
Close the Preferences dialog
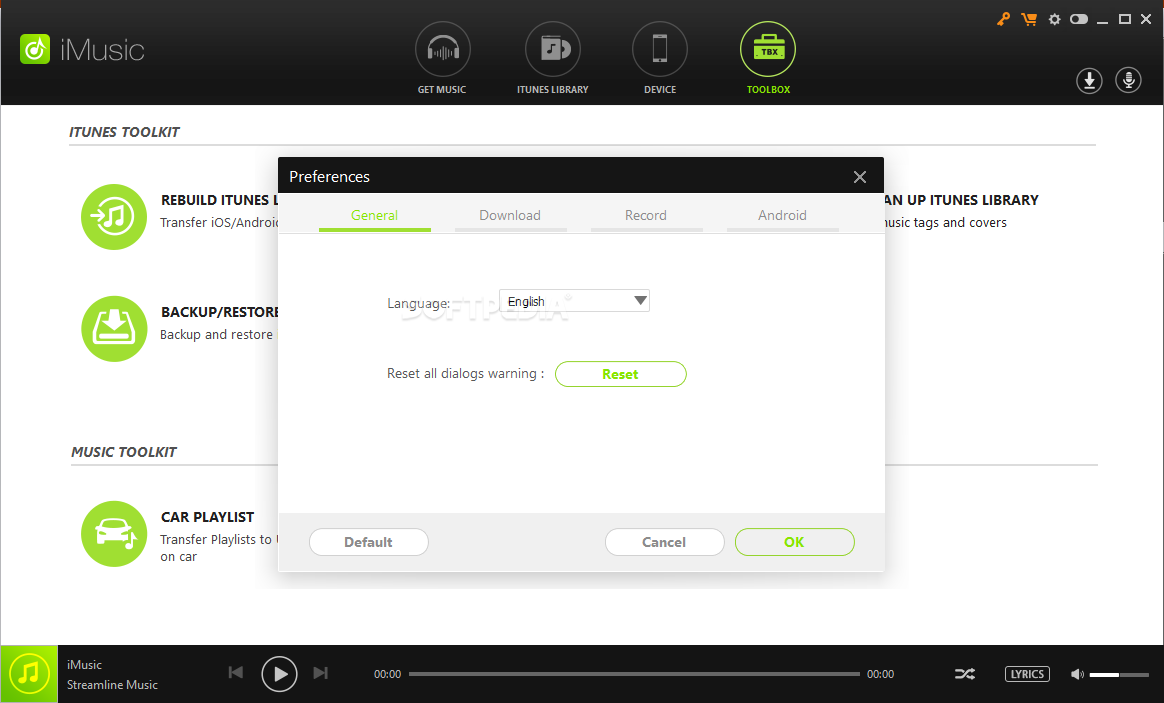pos(860,177)
